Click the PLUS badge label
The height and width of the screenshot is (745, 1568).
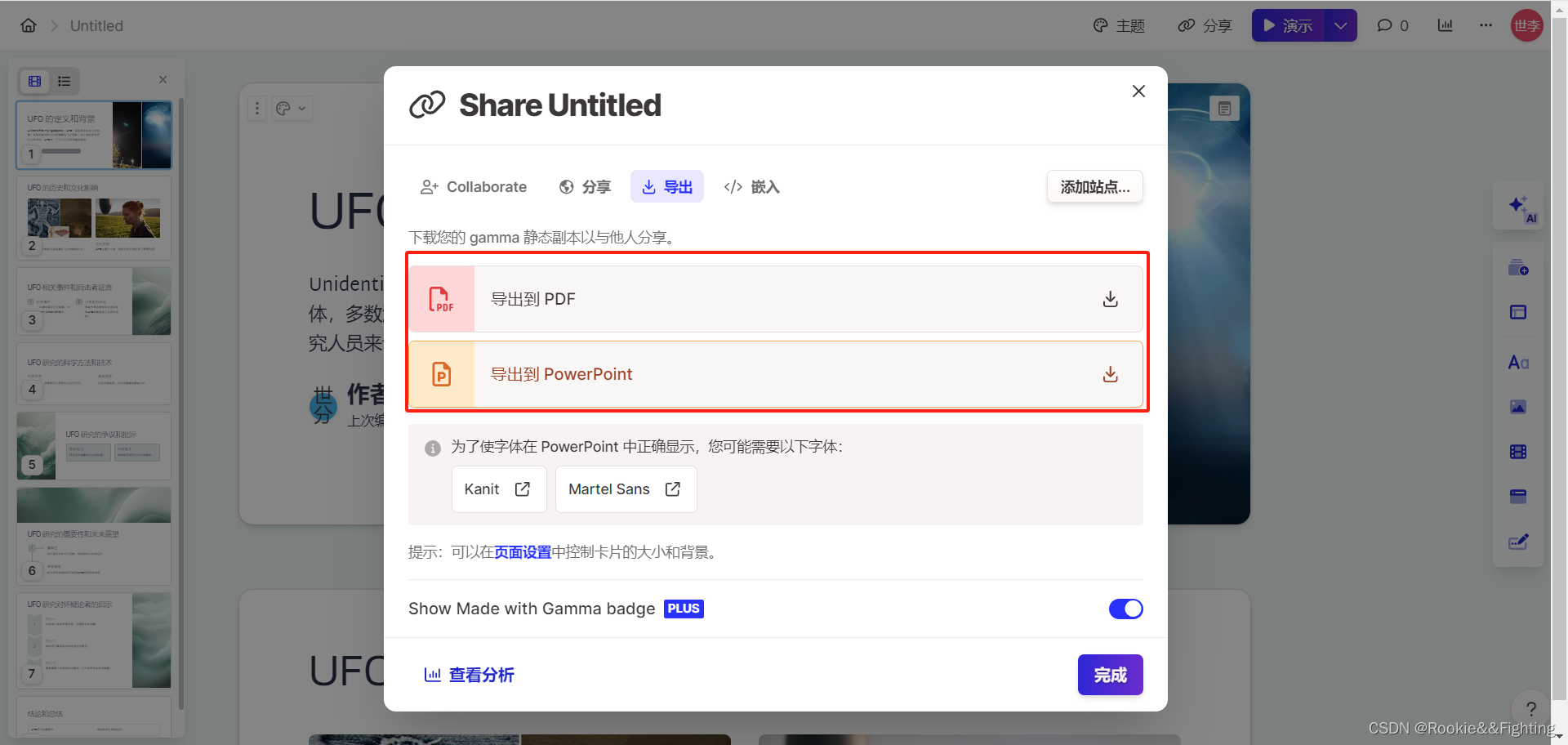coord(684,609)
